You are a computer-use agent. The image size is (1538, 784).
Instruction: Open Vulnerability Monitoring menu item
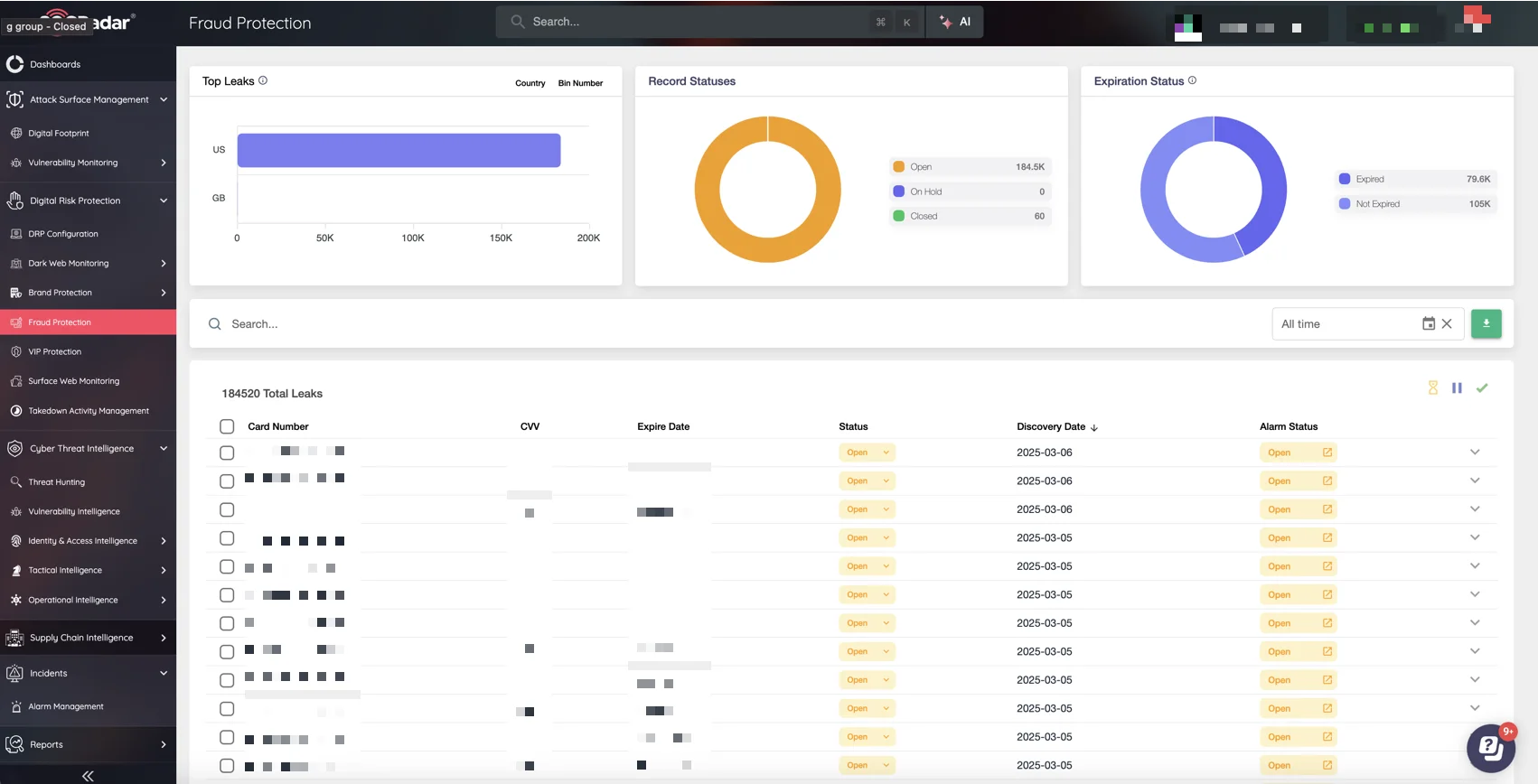[88, 163]
